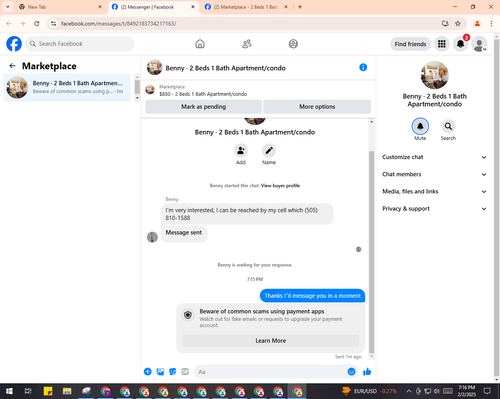
Task: Open Windows Start menu
Action: (9, 391)
